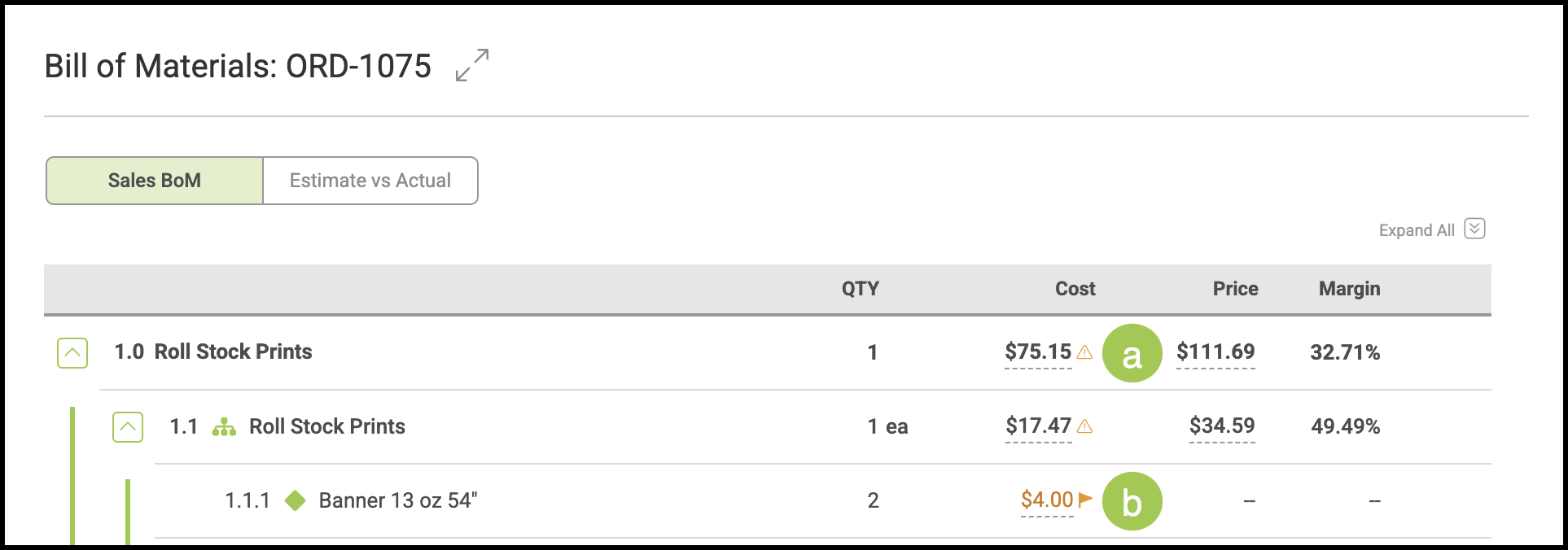Click green diamond icon beside Banner 13 oz

point(296,500)
